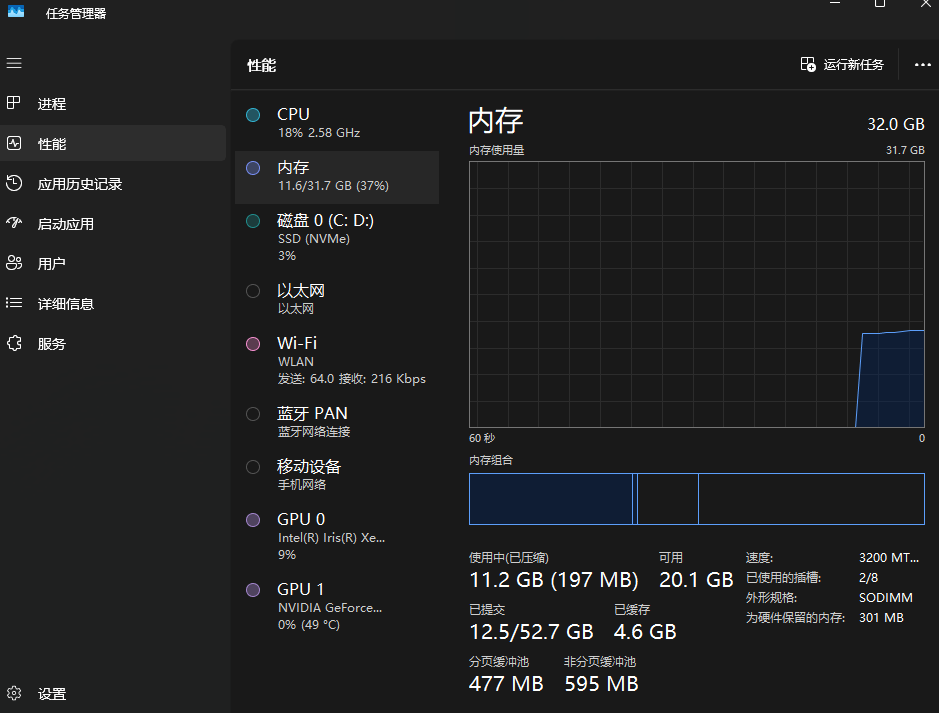This screenshot has width=939, height=713.
Task: Click the 运行新任务 button
Action: (842, 65)
